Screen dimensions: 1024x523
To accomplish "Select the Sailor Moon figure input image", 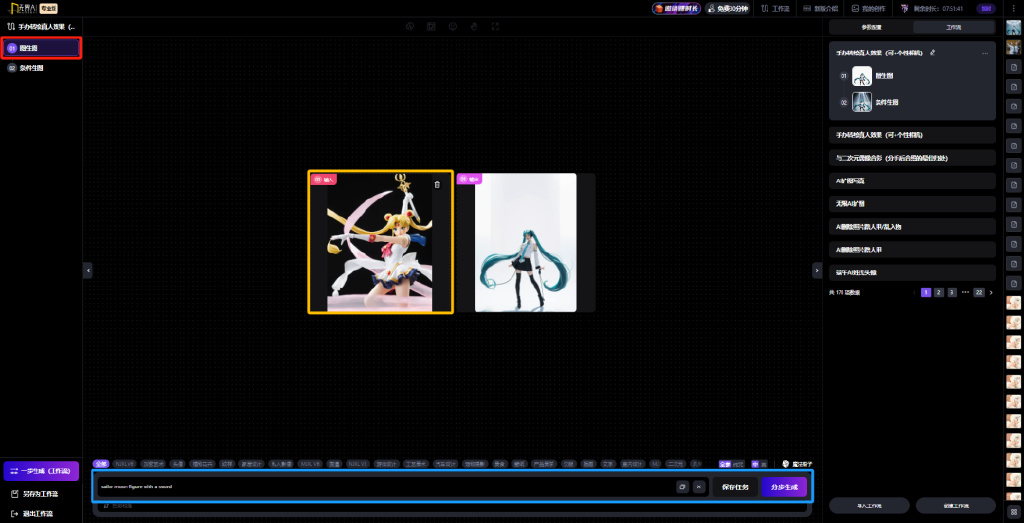I will tap(381, 242).
